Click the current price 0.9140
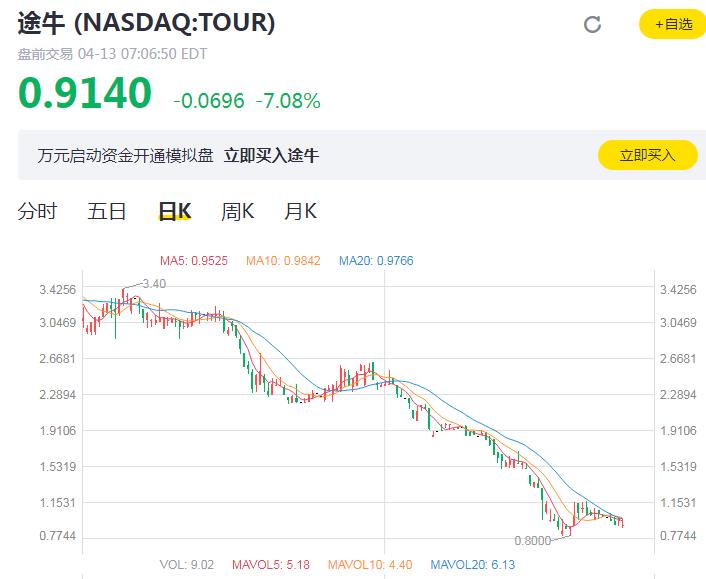The height and width of the screenshot is (579, 706). point(85,94)
